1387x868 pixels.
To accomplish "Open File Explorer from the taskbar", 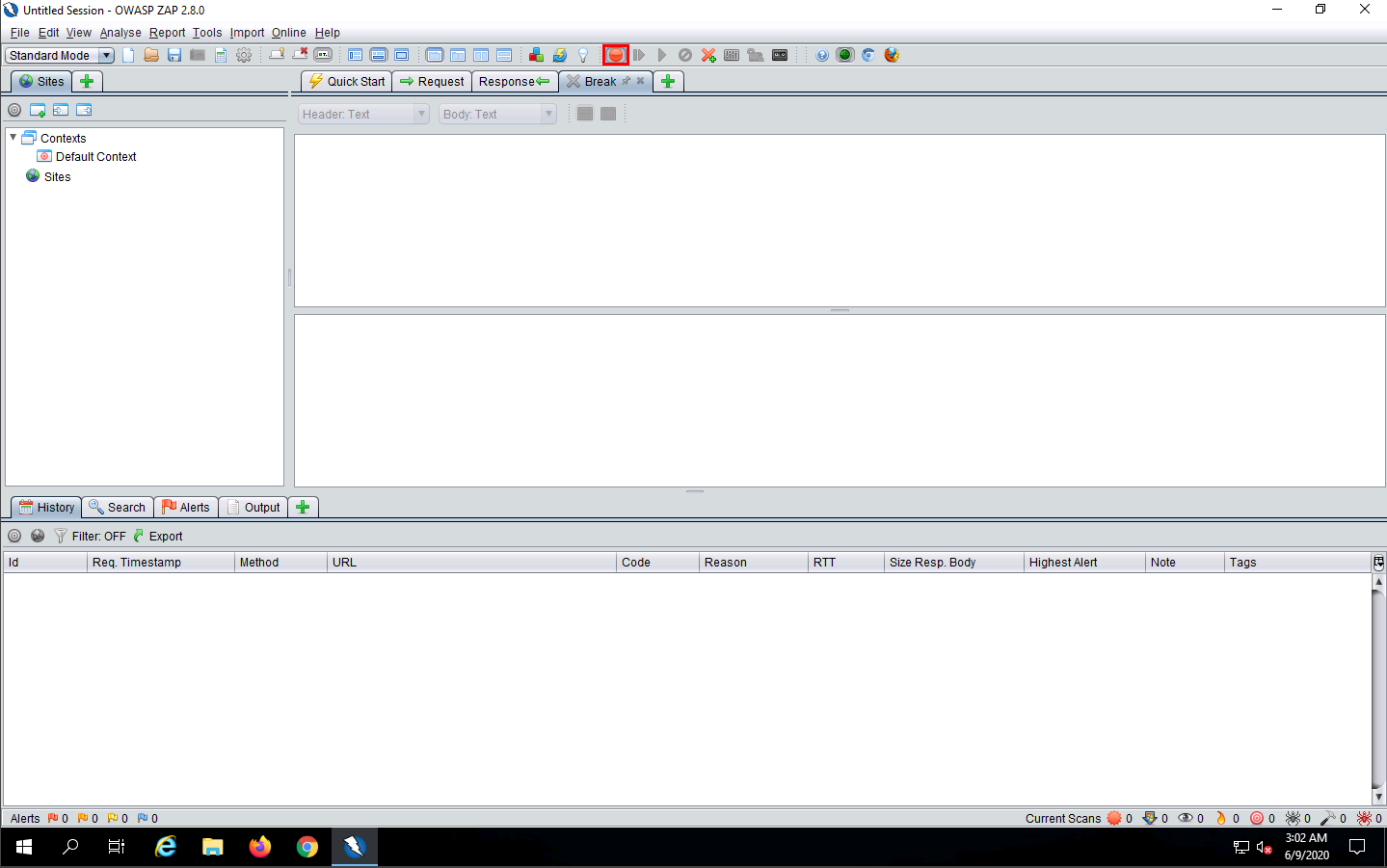I will (213, 847).
